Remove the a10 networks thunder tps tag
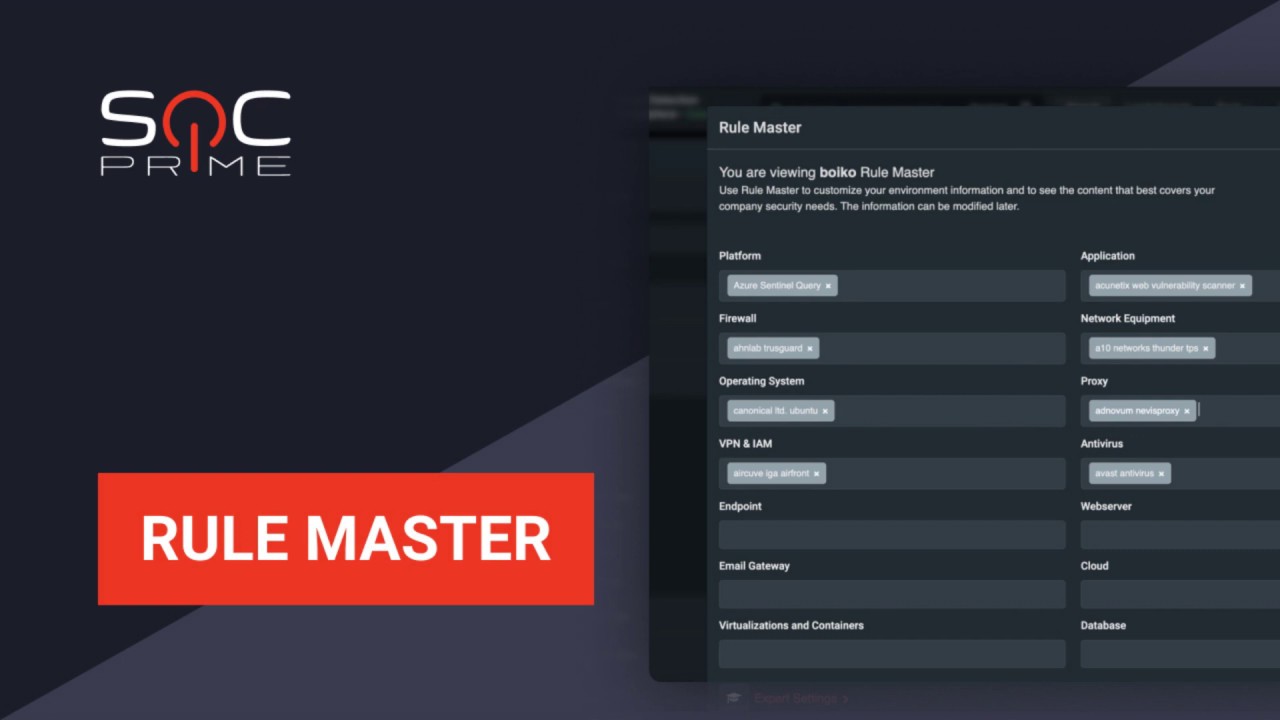 pyautogui.click(x=1205, y=349)
